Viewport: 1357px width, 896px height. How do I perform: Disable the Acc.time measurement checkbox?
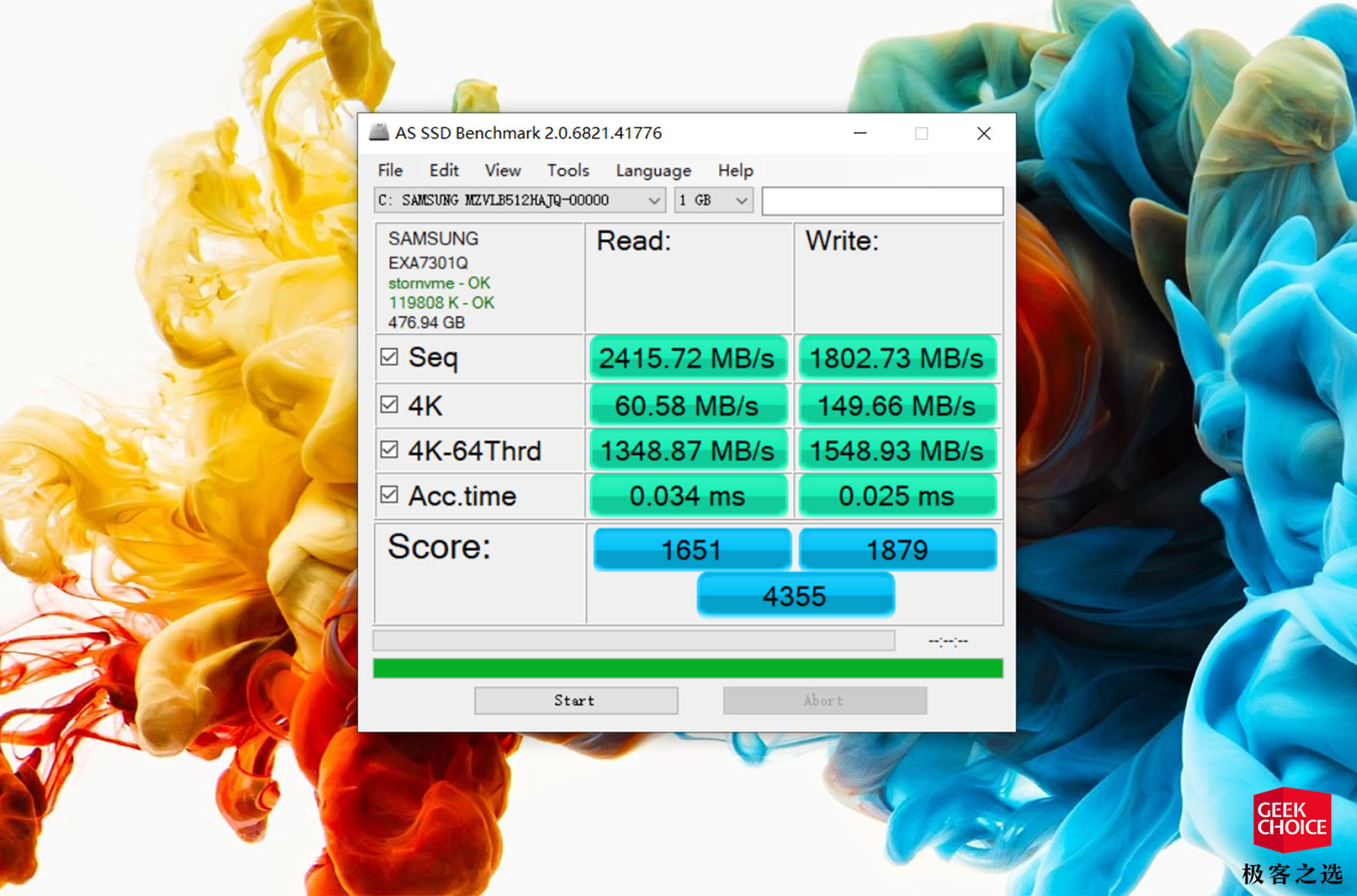tap(390, 495)
